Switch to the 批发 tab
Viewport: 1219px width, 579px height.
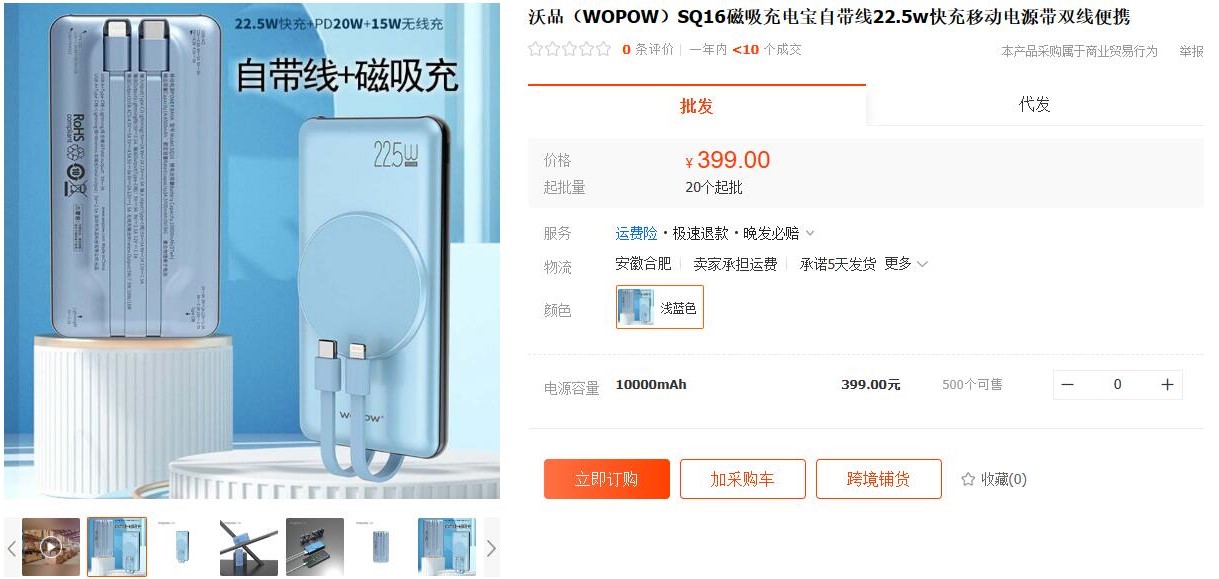[697, 105]
